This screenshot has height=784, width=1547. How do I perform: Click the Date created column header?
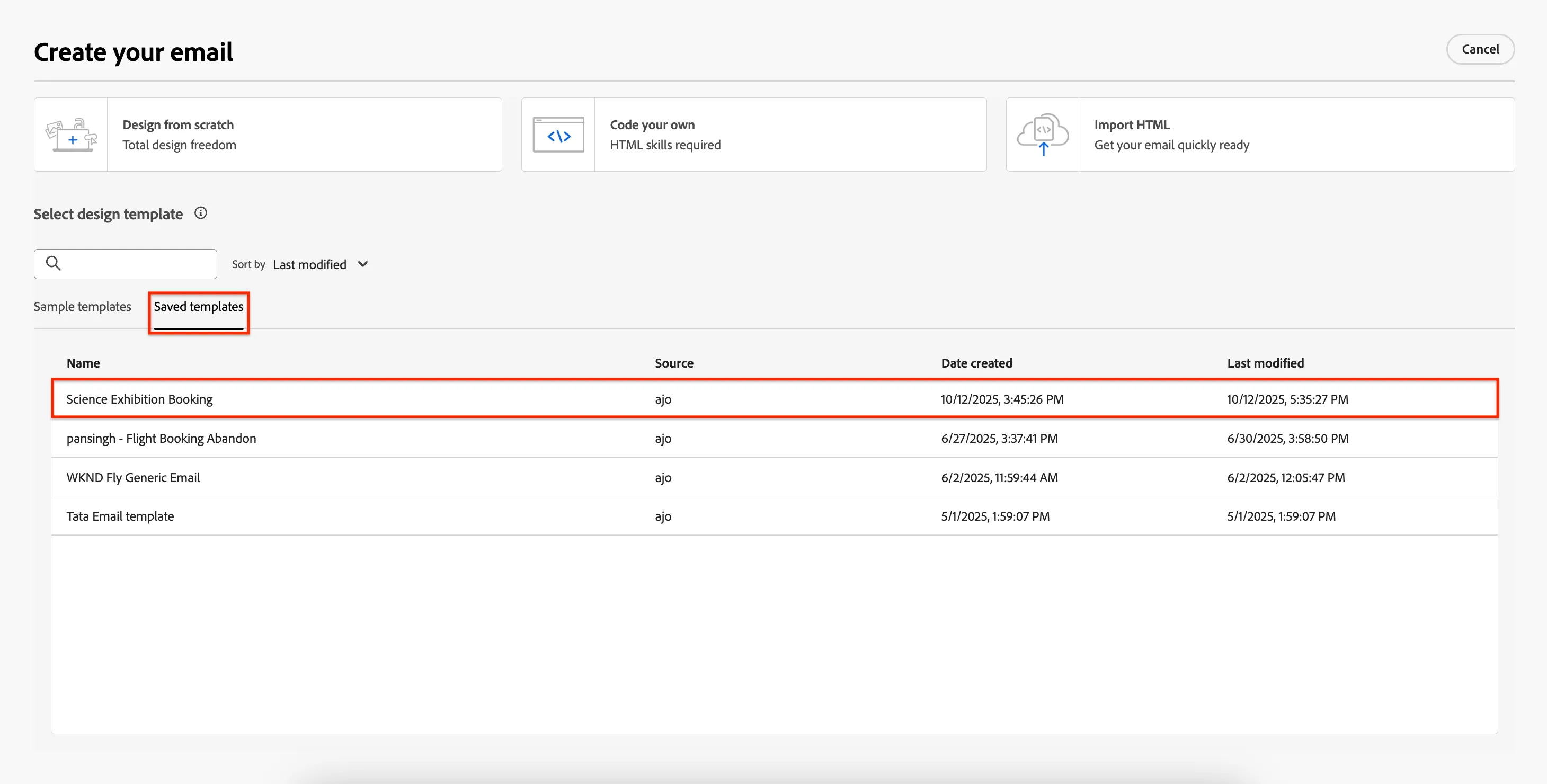click(x=976, y=363)
